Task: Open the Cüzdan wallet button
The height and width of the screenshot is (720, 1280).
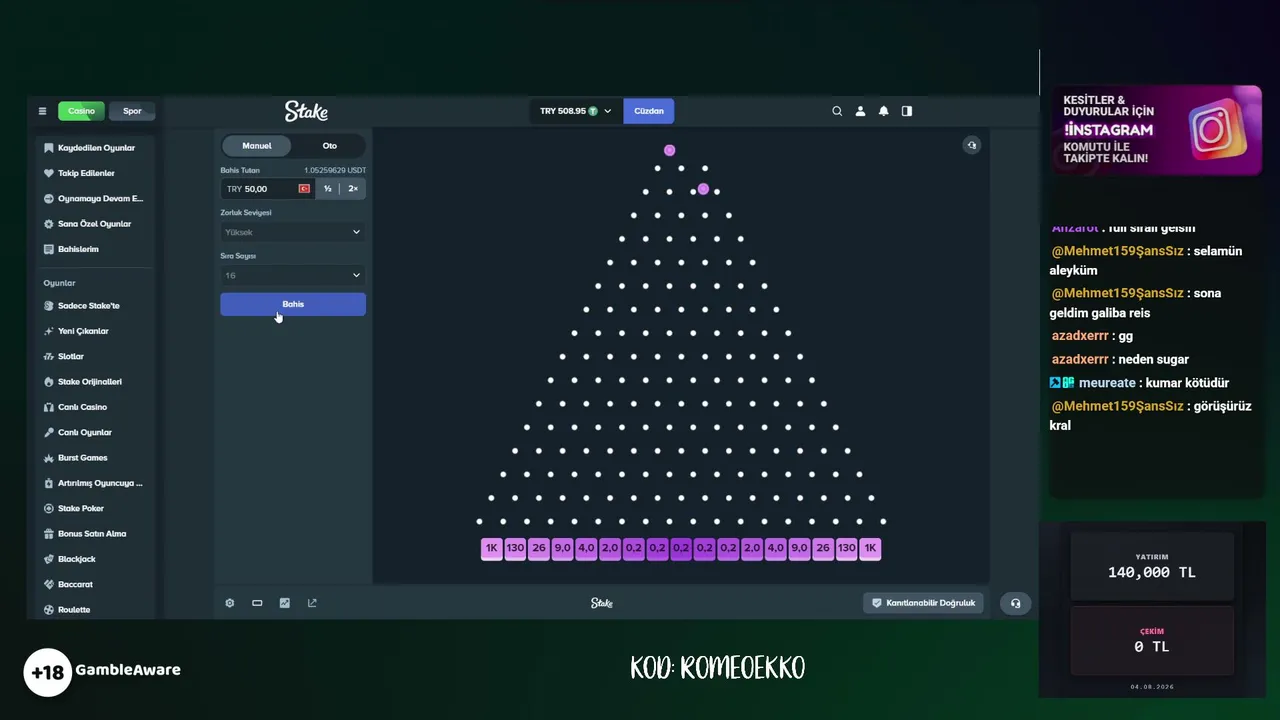Action: pyautogui.click(x=649, y=111)
